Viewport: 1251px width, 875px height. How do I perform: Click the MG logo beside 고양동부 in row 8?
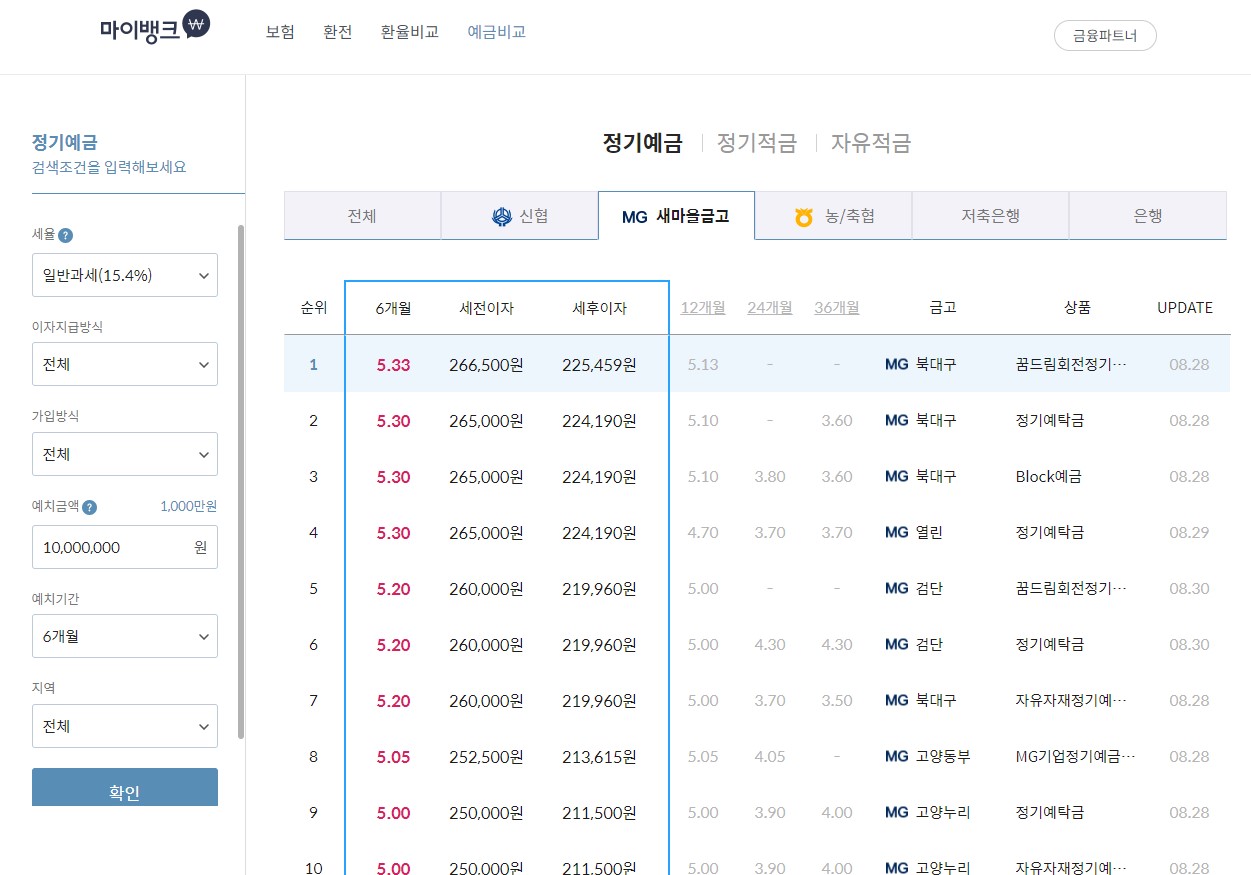895,757
